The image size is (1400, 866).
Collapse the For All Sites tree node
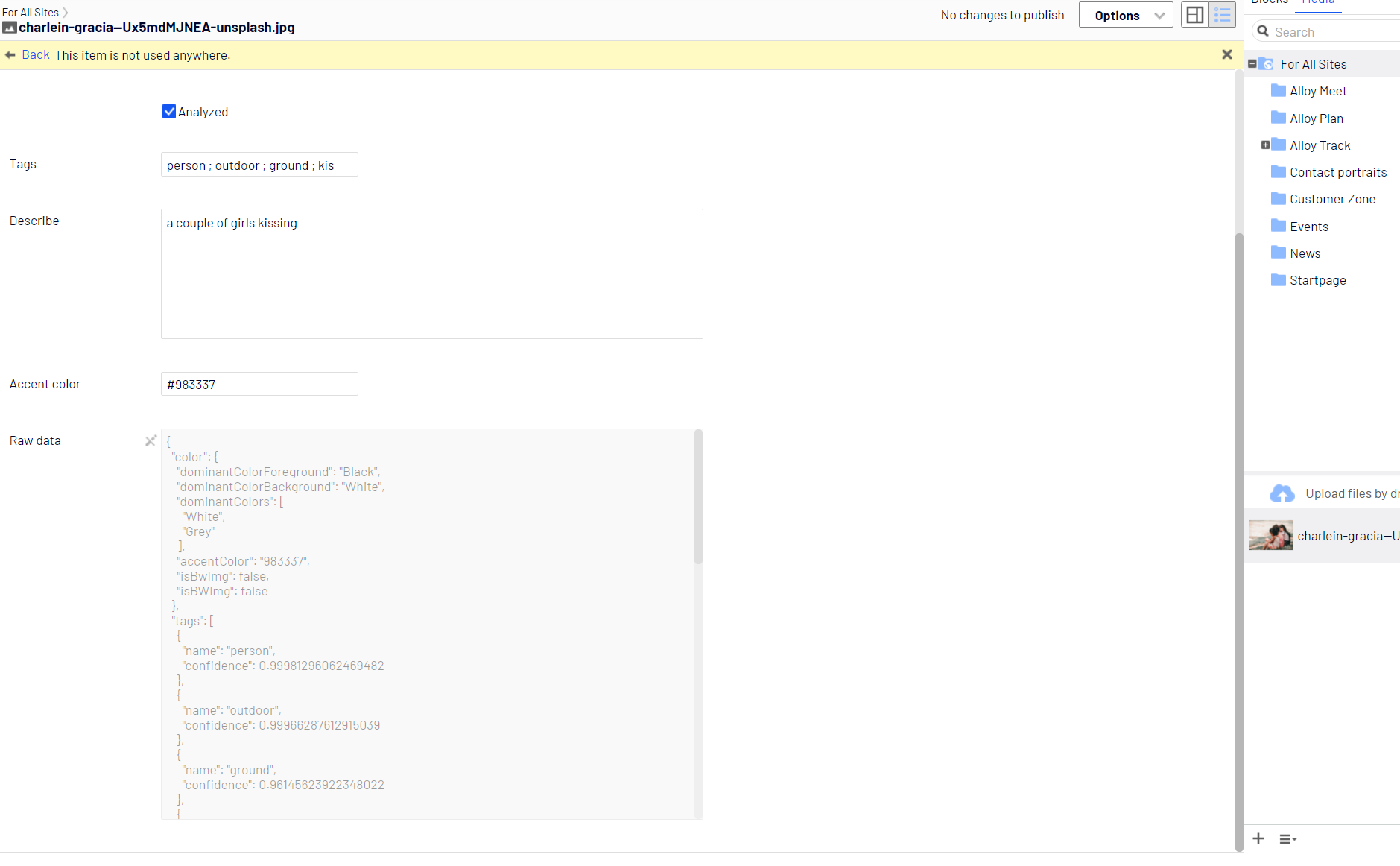pyautogui.click(x=1252, y=64)
